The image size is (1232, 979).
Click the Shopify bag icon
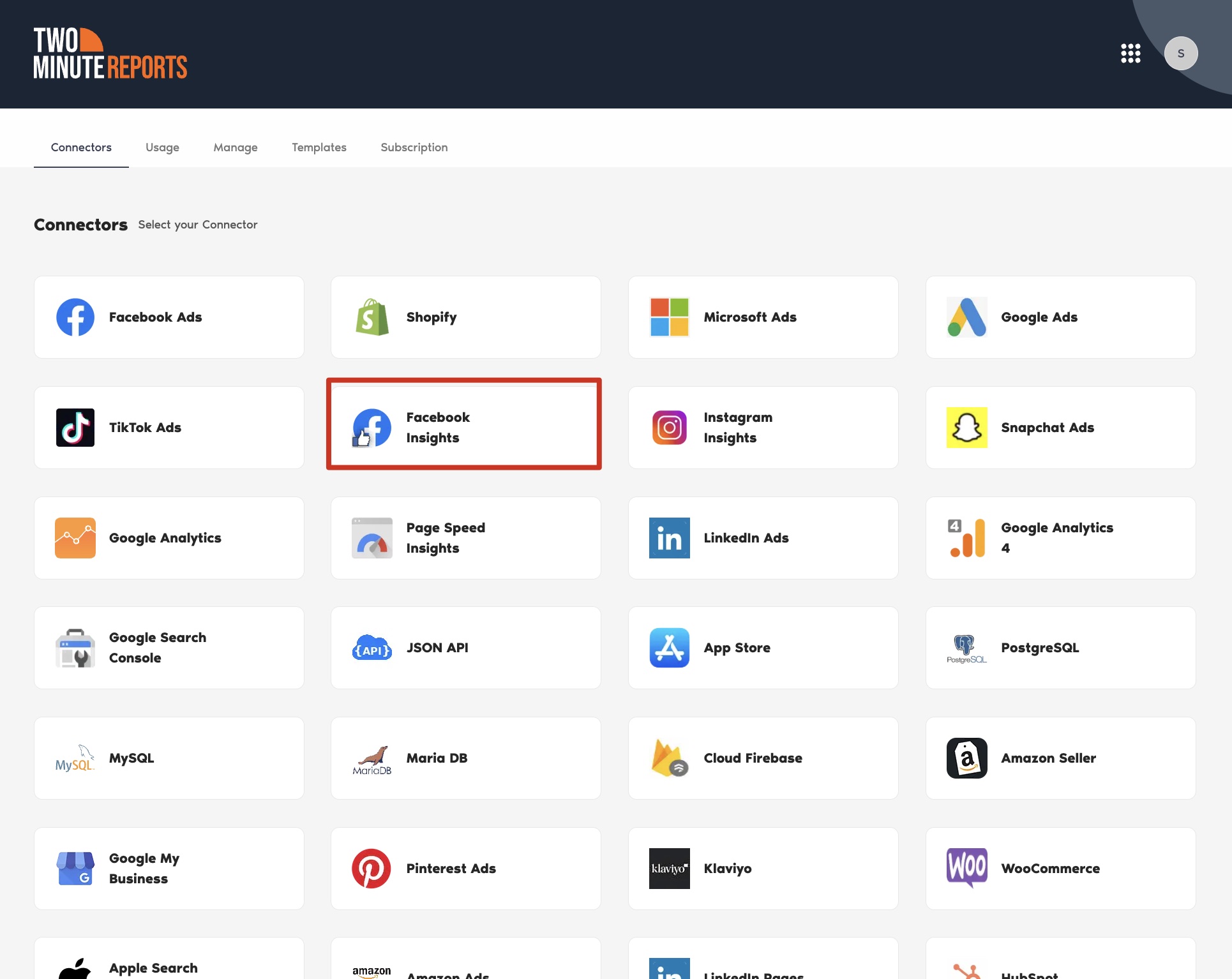click(x=372, y=317)
